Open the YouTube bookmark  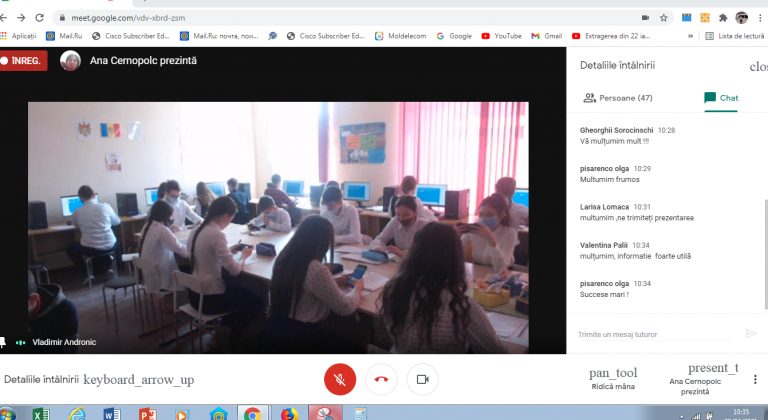click(x=501, y=36)
